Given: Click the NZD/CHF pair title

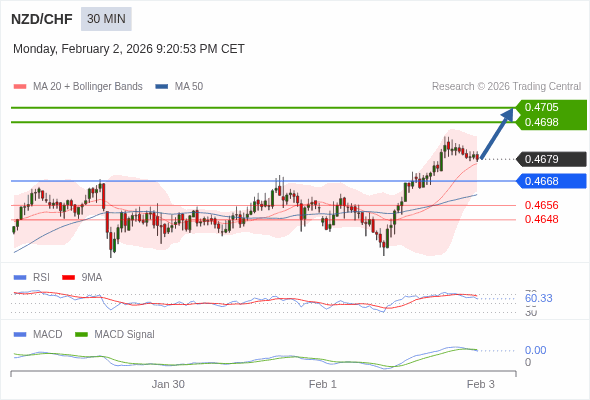Looking at the screenshot, I should pos(42,19).
